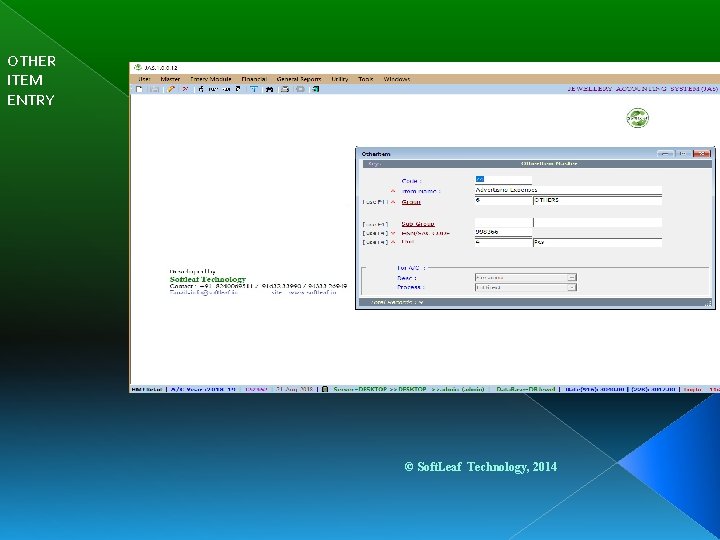Click the Softleaf Technology developer text
Image resolution: width=720 pixels, height=540 pixels.
point(208,279)
